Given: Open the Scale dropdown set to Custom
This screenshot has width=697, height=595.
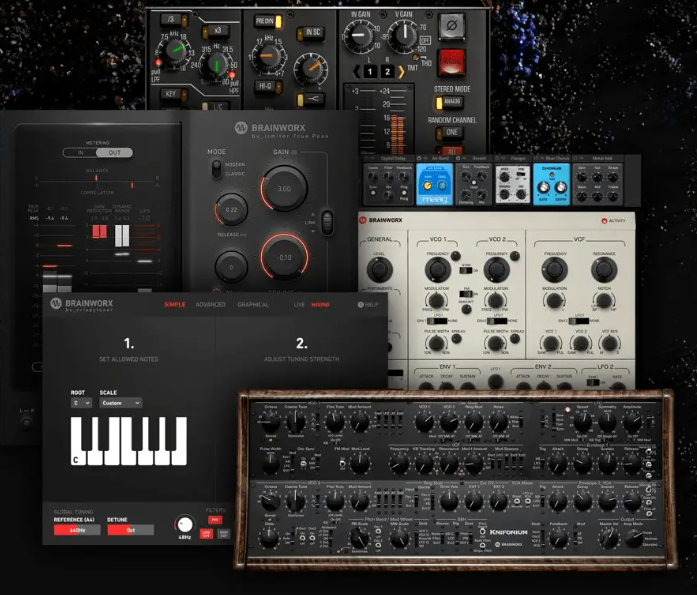Looking at the screenshot, I should [120, 403].
